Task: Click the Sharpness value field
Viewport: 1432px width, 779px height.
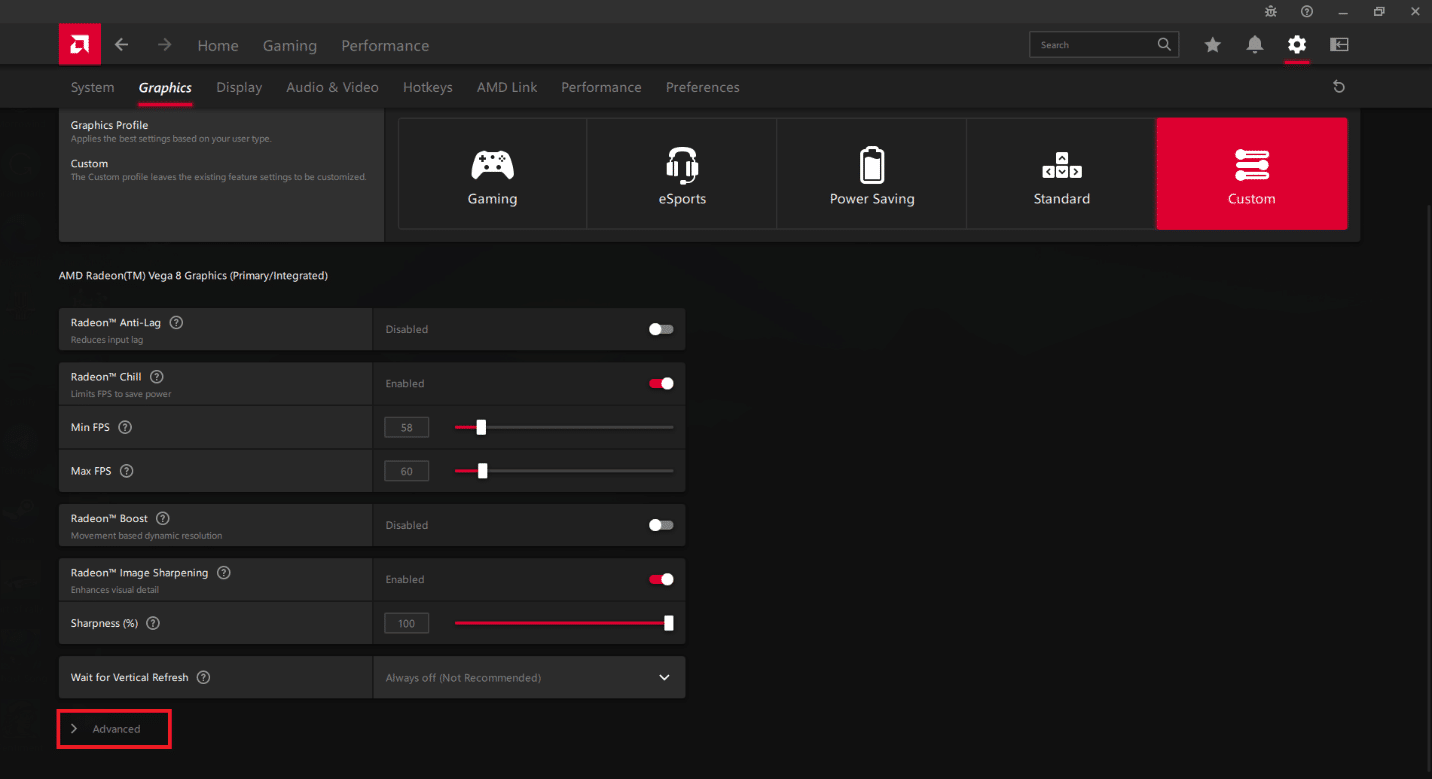Action: [406, 623]
